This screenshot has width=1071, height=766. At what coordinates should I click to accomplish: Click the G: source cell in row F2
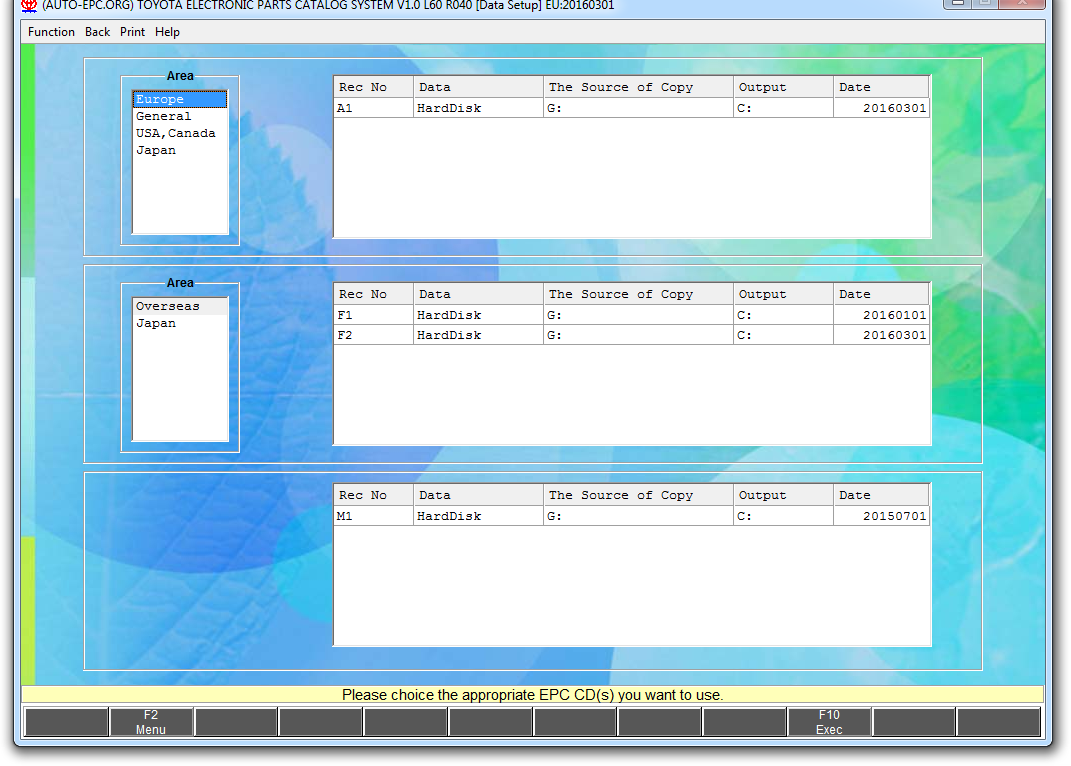coord(639,335)
